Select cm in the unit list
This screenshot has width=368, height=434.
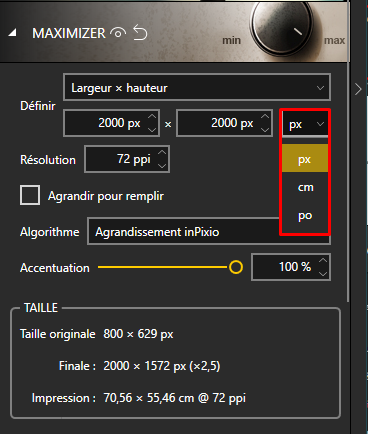pyautogui.click(x=305, y=187)
